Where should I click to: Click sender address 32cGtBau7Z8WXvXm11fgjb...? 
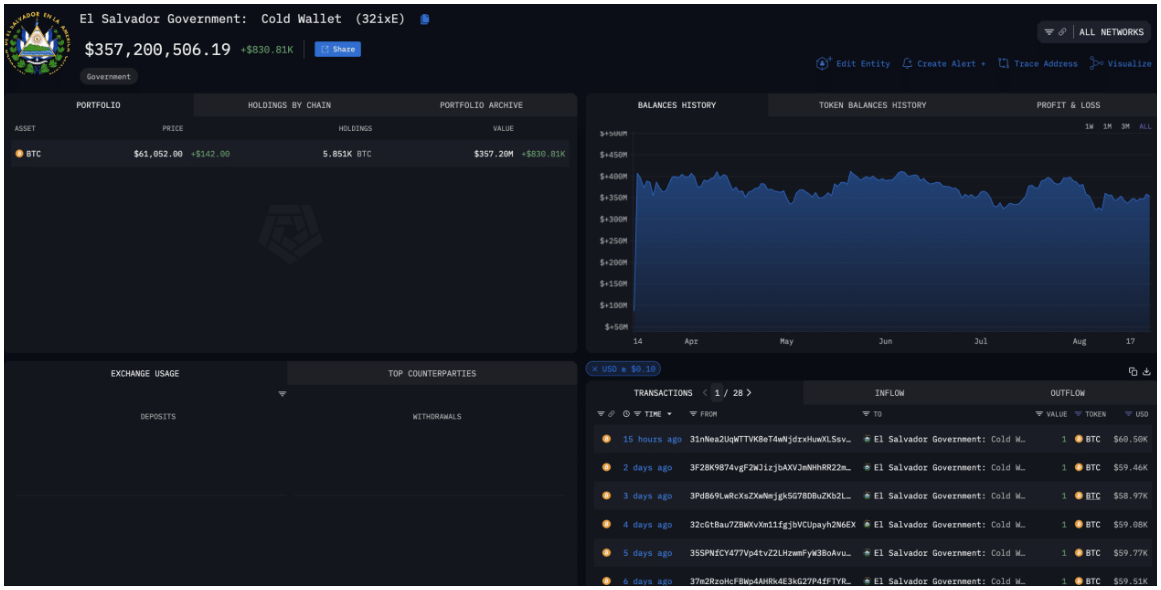click(x=772, y=524)
